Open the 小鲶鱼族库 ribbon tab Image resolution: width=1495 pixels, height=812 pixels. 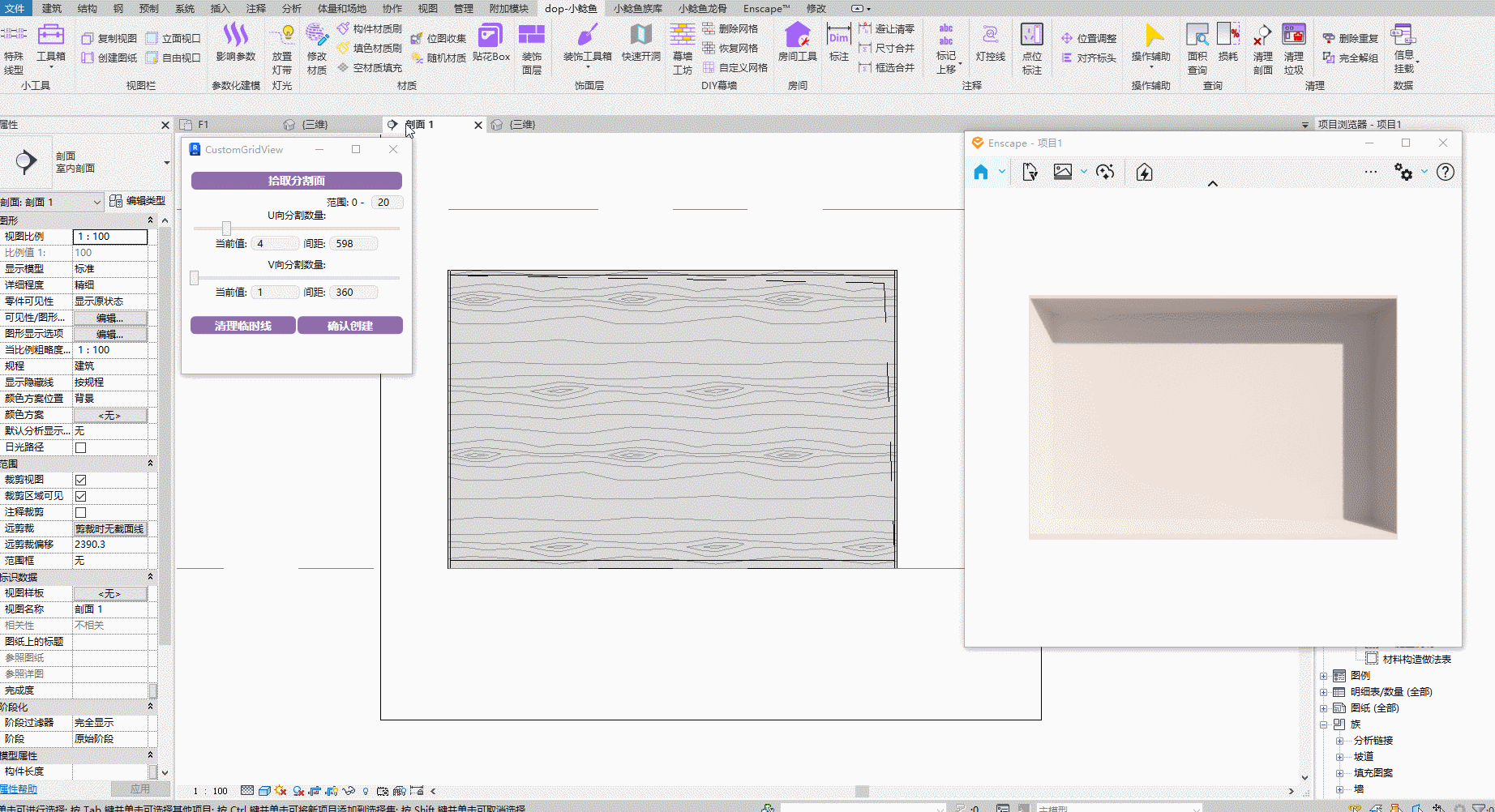coord(637,8)
